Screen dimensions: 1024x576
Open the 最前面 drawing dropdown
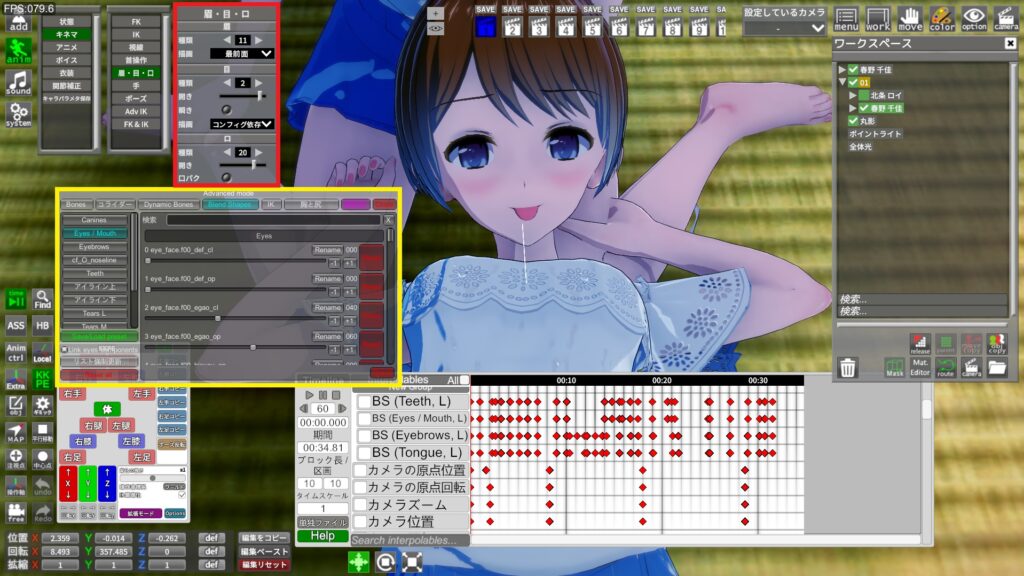(242, 53)
